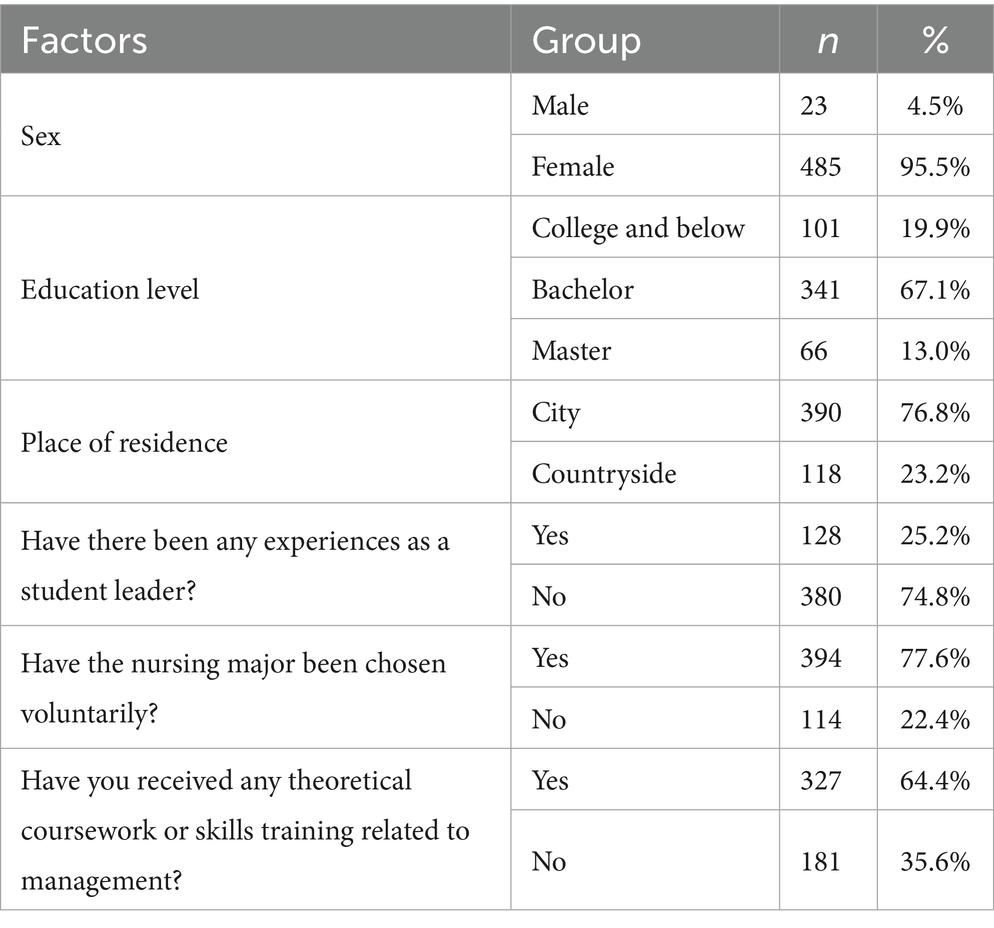Select the Female group cell
The image size is (994, 928).
(x=573, y=166)
